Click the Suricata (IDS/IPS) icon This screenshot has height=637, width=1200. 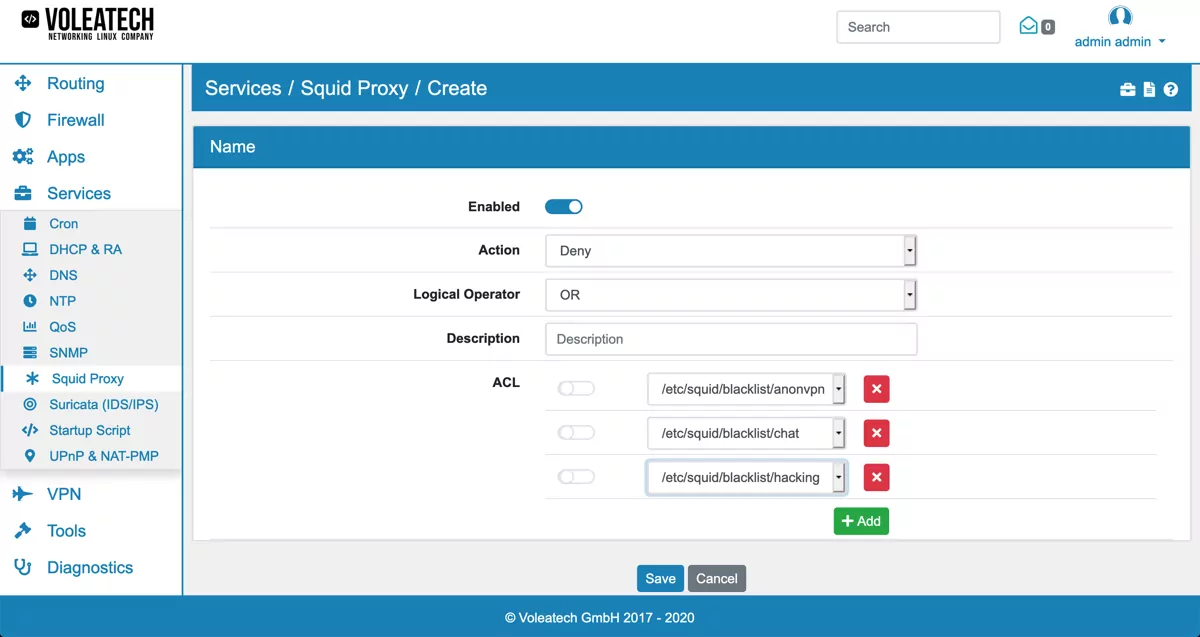pyautogui.click(x=31, y=404)
